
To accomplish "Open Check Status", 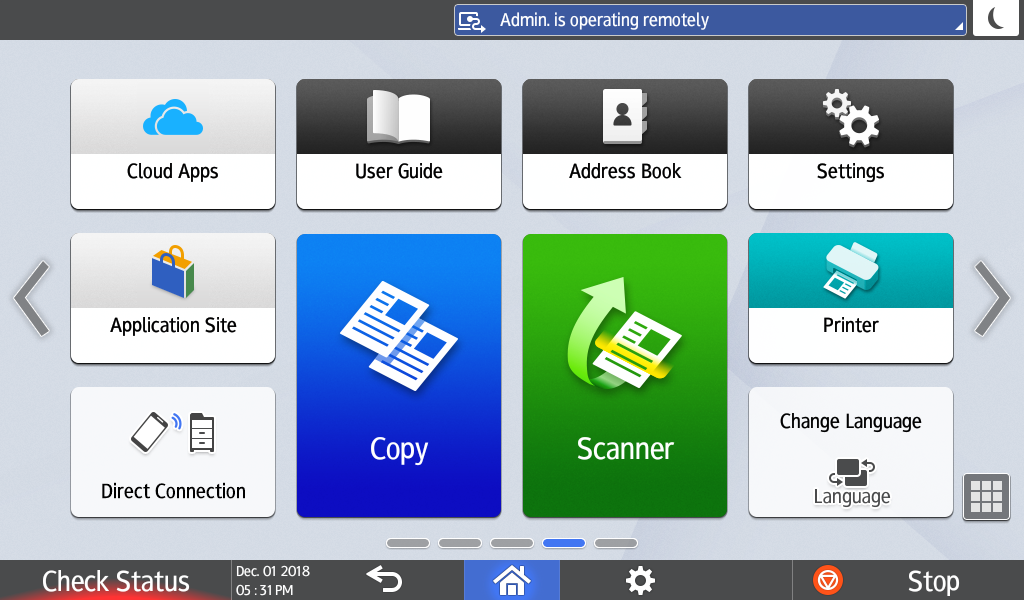I will click(114, 580).
